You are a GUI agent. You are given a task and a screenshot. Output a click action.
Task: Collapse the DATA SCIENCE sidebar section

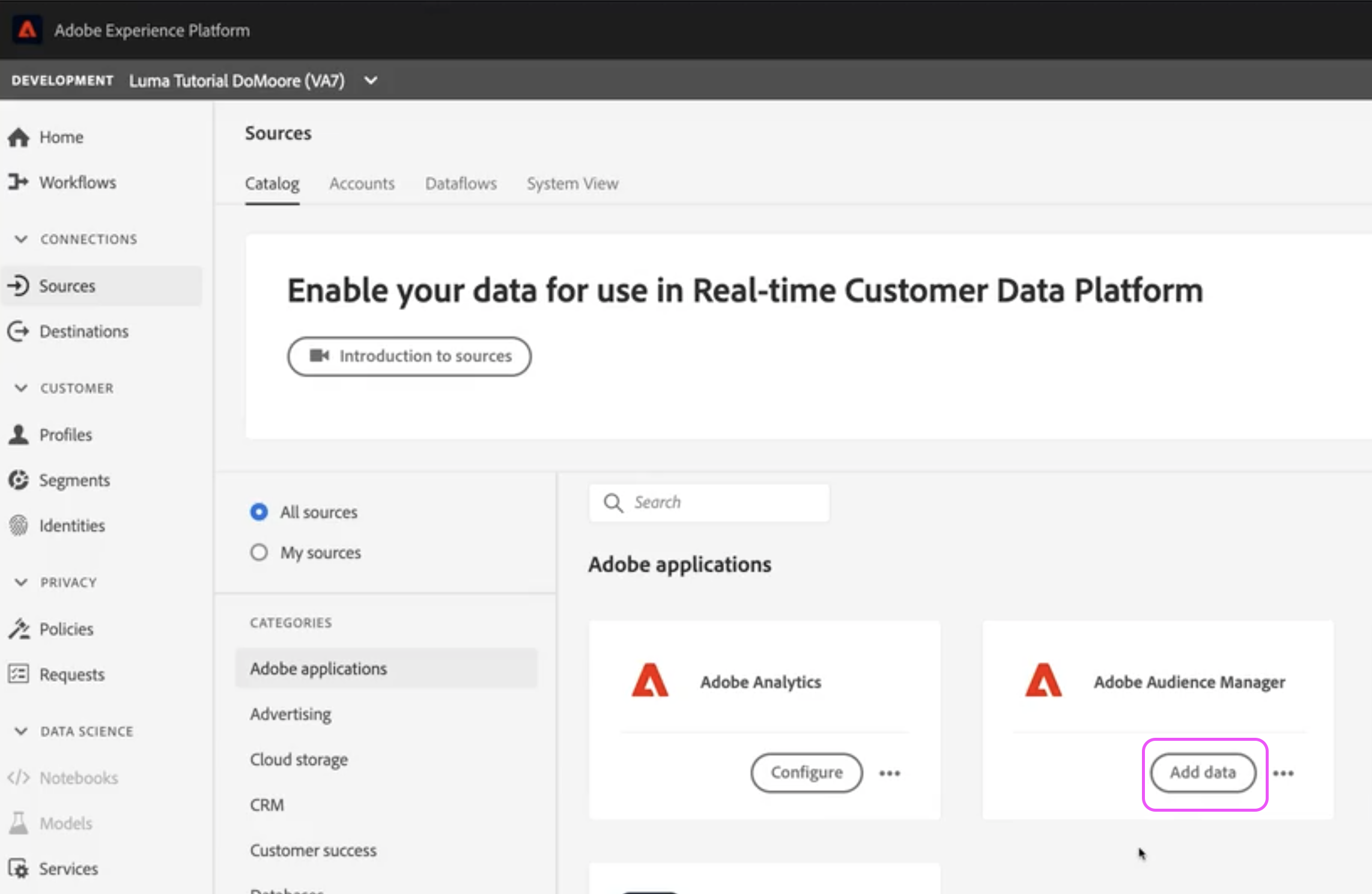[x=21, y=731]
